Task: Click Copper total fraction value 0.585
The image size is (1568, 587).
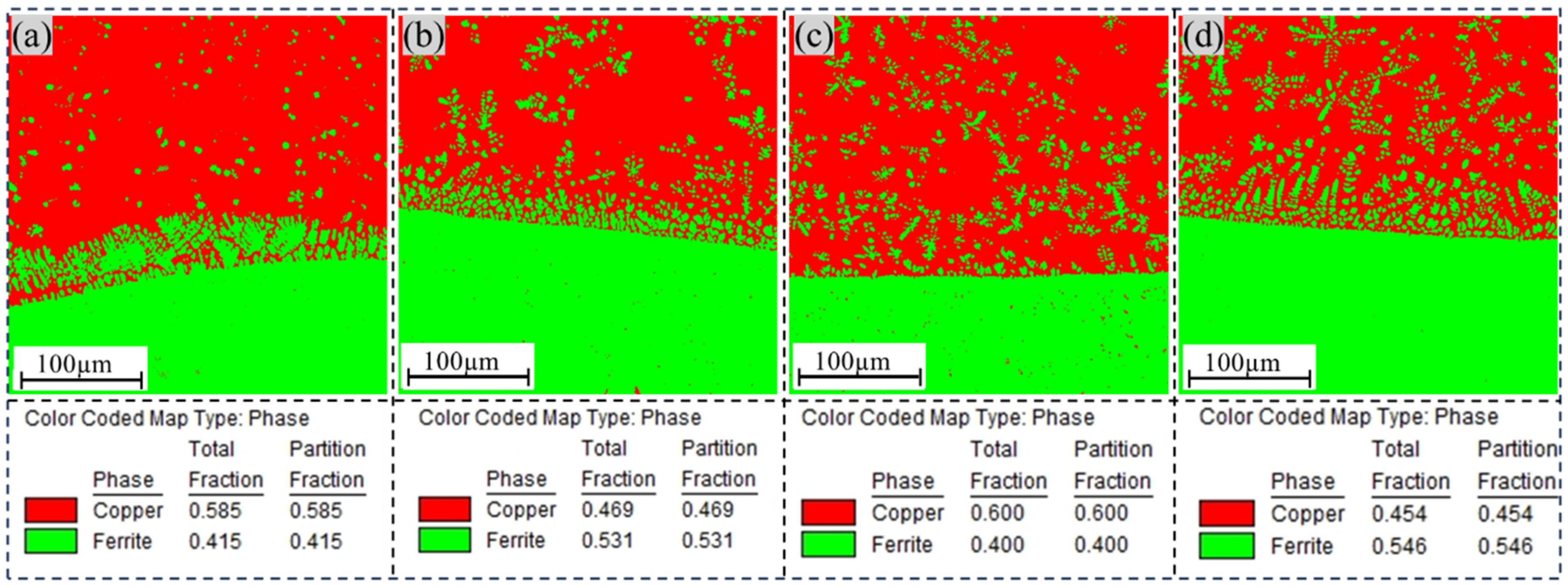Action: point(215,510)
